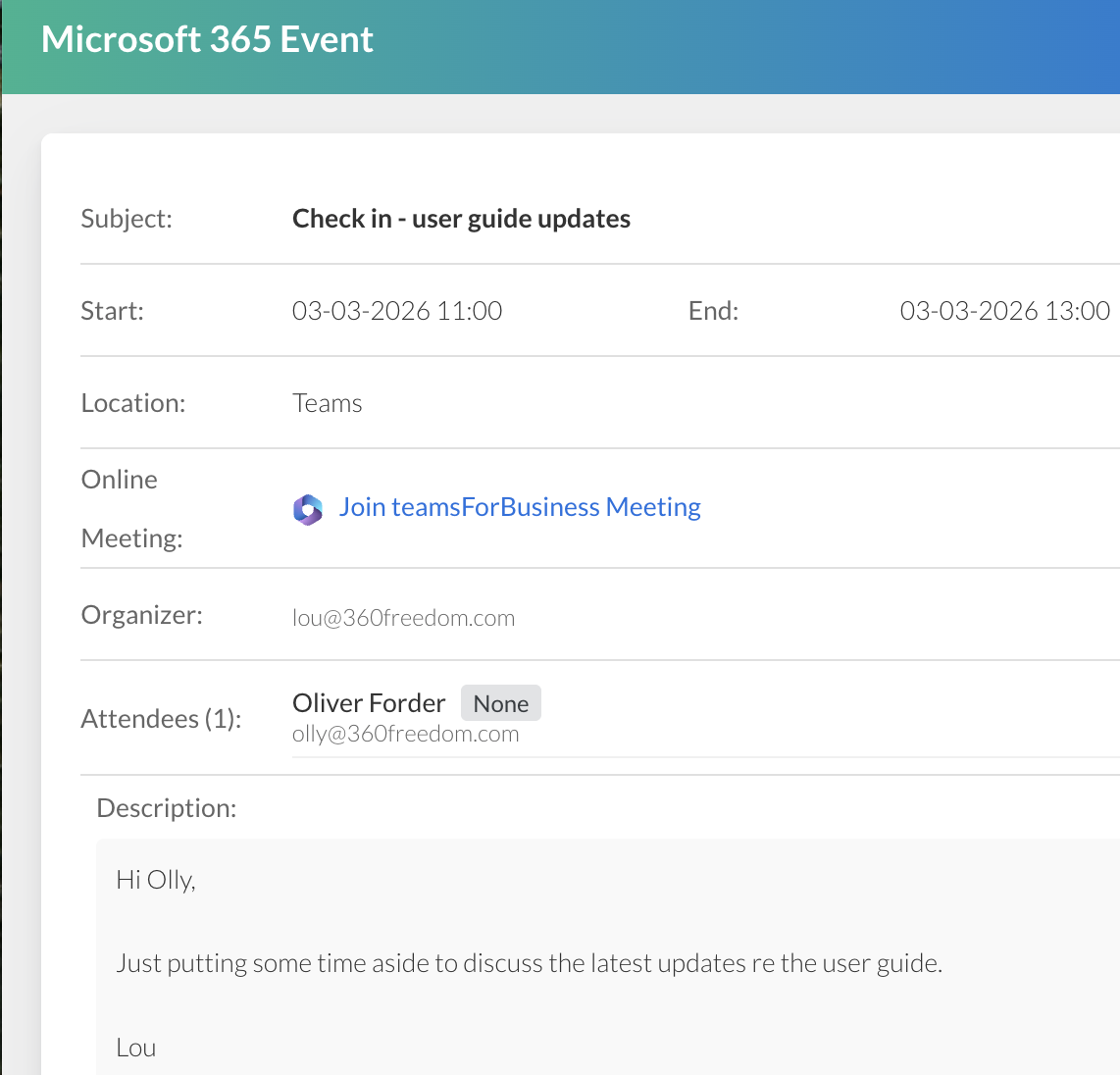Click the None response status badge
The image size is (1120, 1075).
coord(500,703)
